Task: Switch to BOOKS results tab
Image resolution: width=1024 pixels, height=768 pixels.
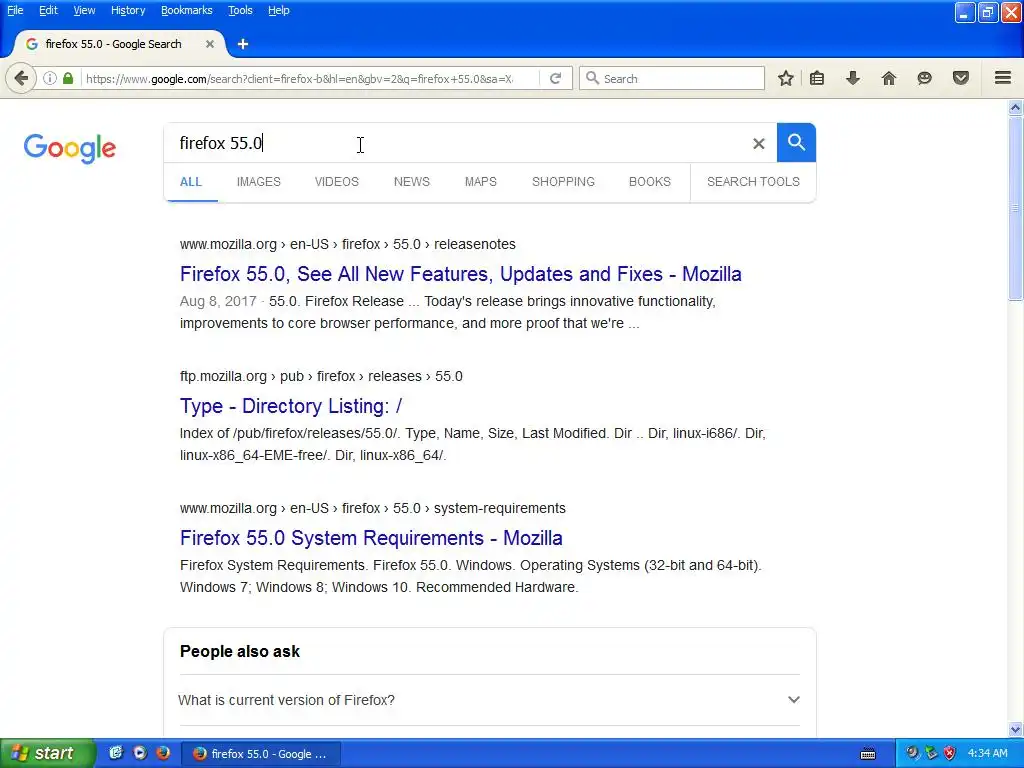Action: coord(650,182)
